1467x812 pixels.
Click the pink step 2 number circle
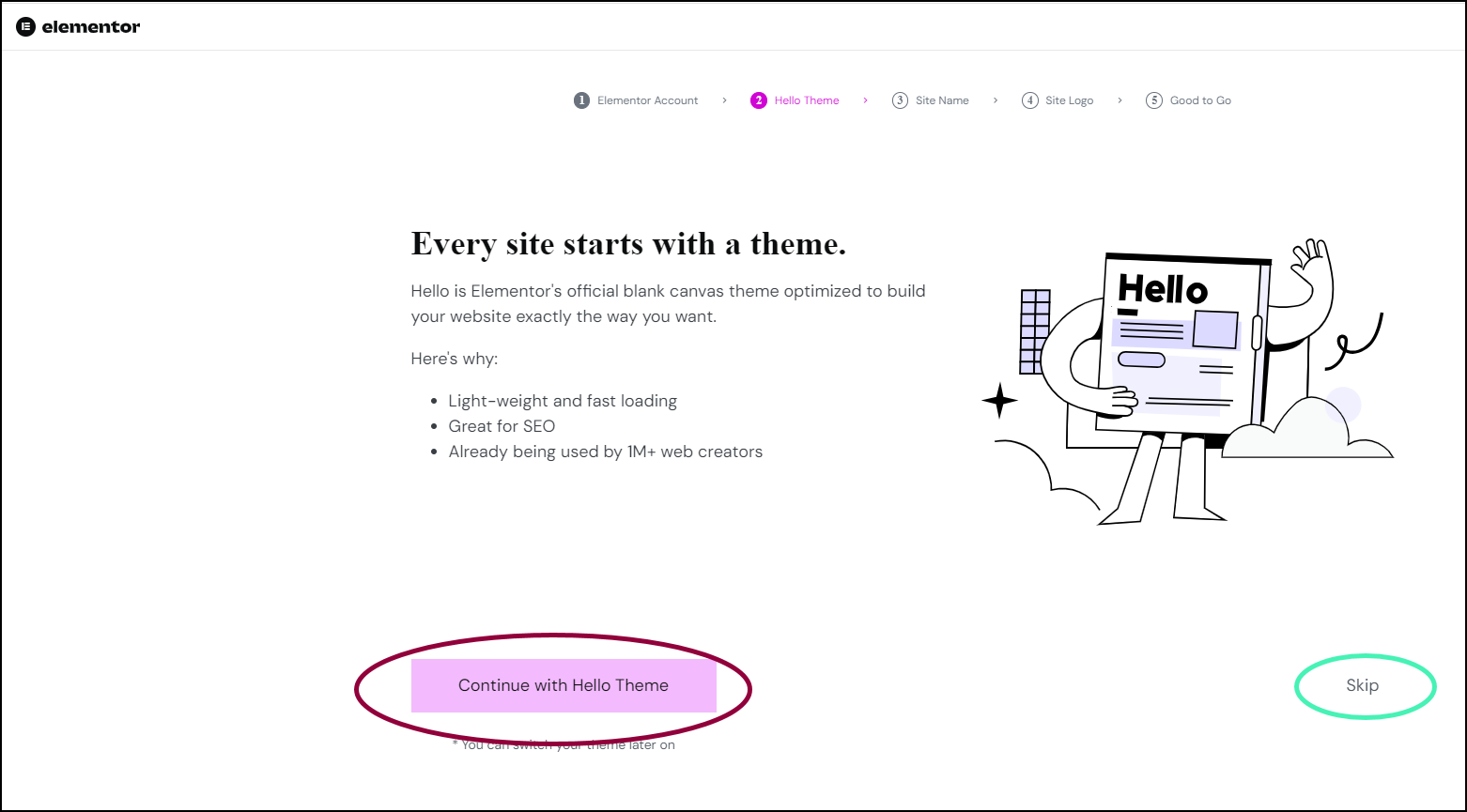759,100
